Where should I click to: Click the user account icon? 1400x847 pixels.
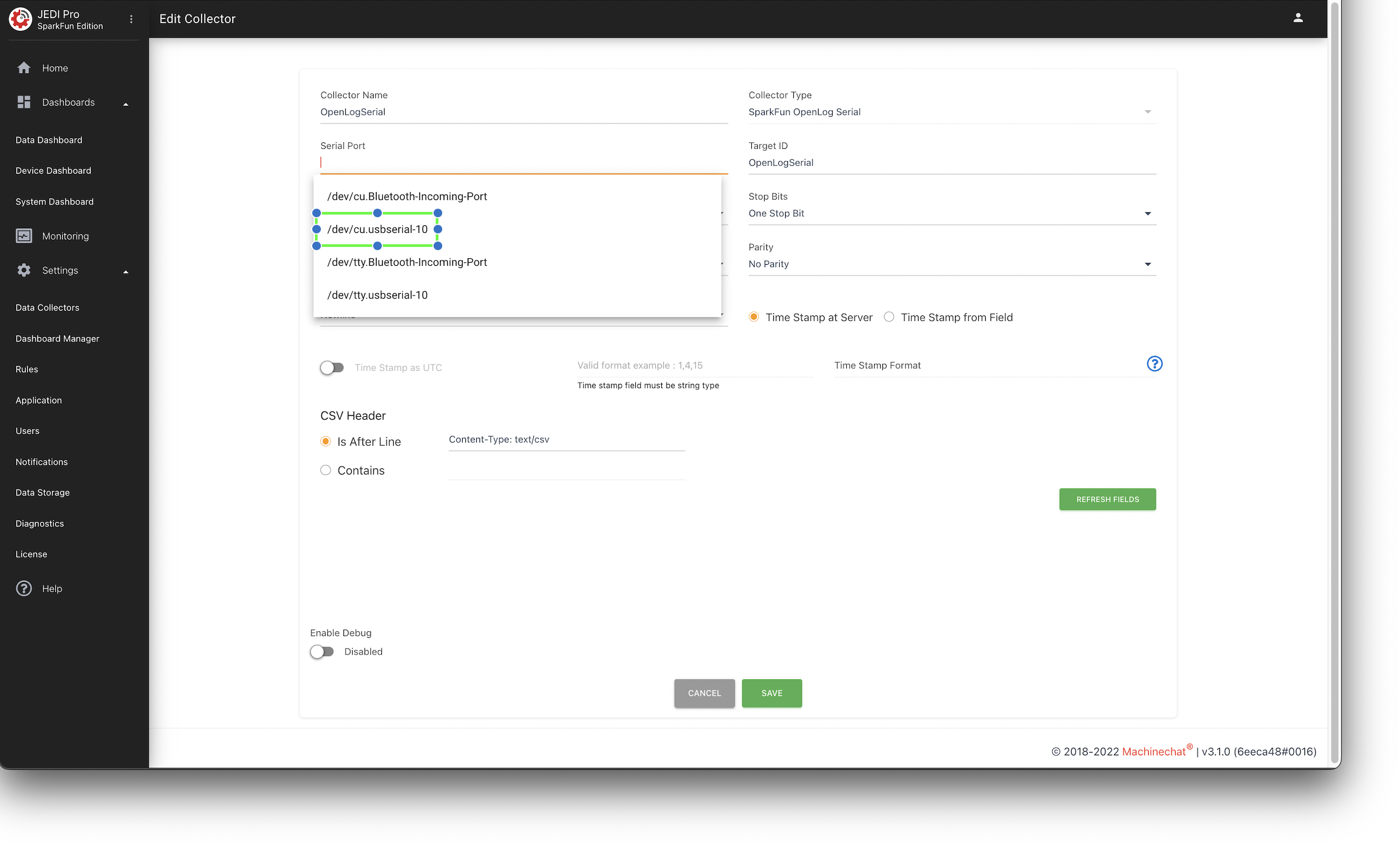[1298, 18]
